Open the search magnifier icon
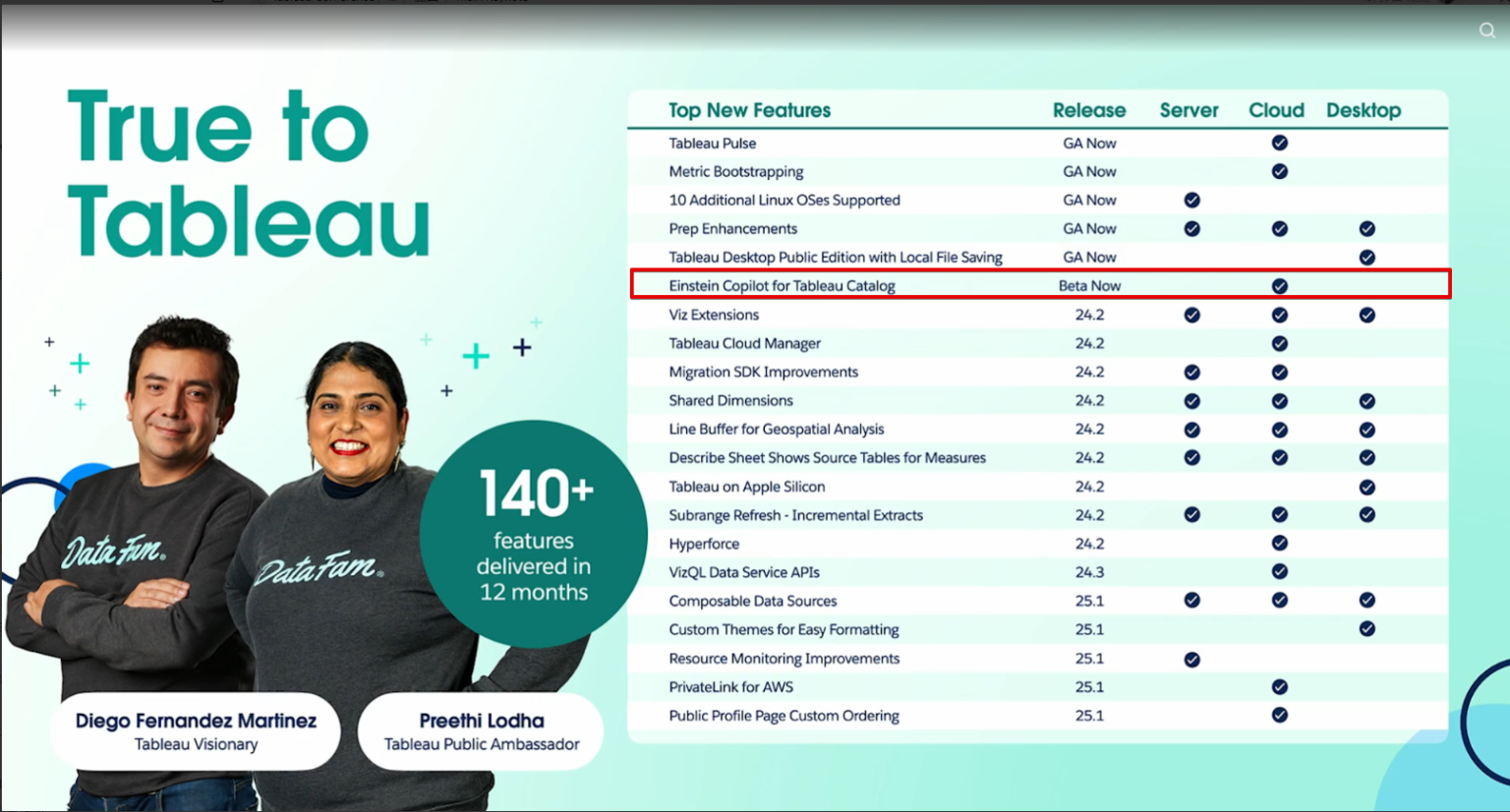Image resolution: width=1510 pixels, height=812 pixels. [1486, 30]
